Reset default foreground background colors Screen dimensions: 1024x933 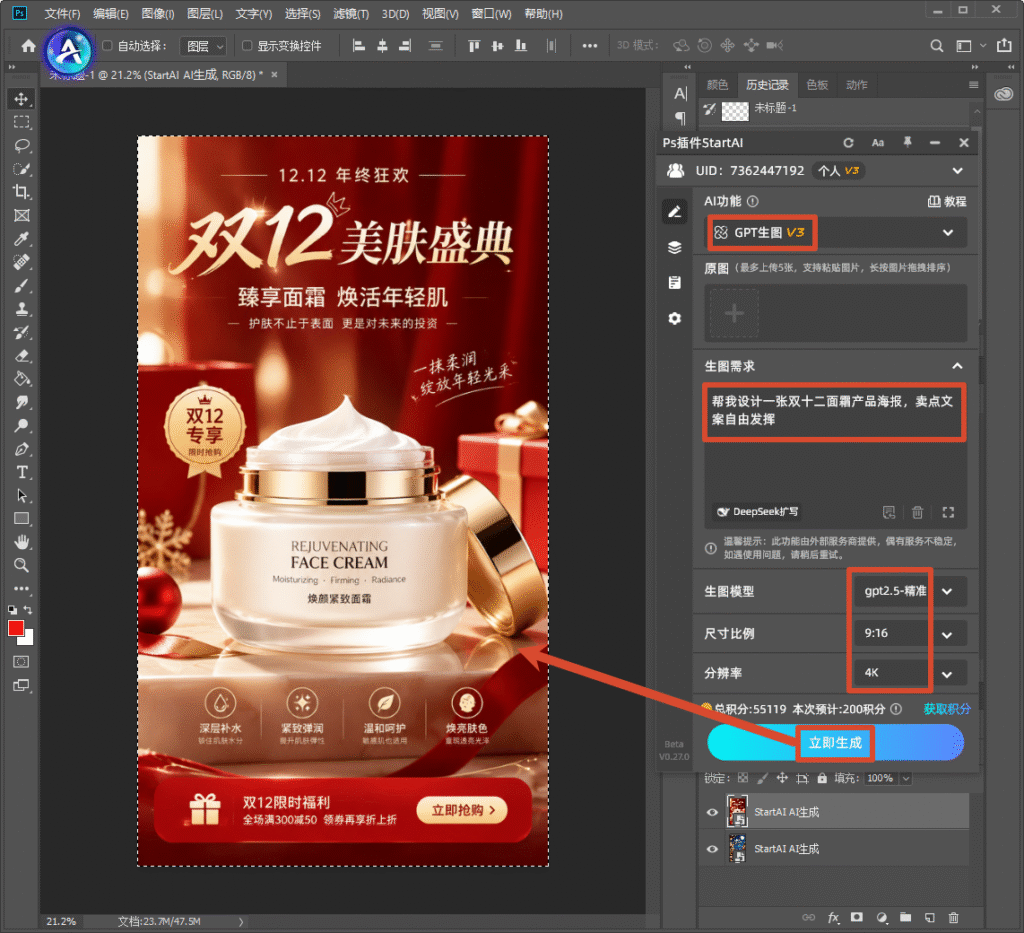pyautogui.click(x=12, y=610)
